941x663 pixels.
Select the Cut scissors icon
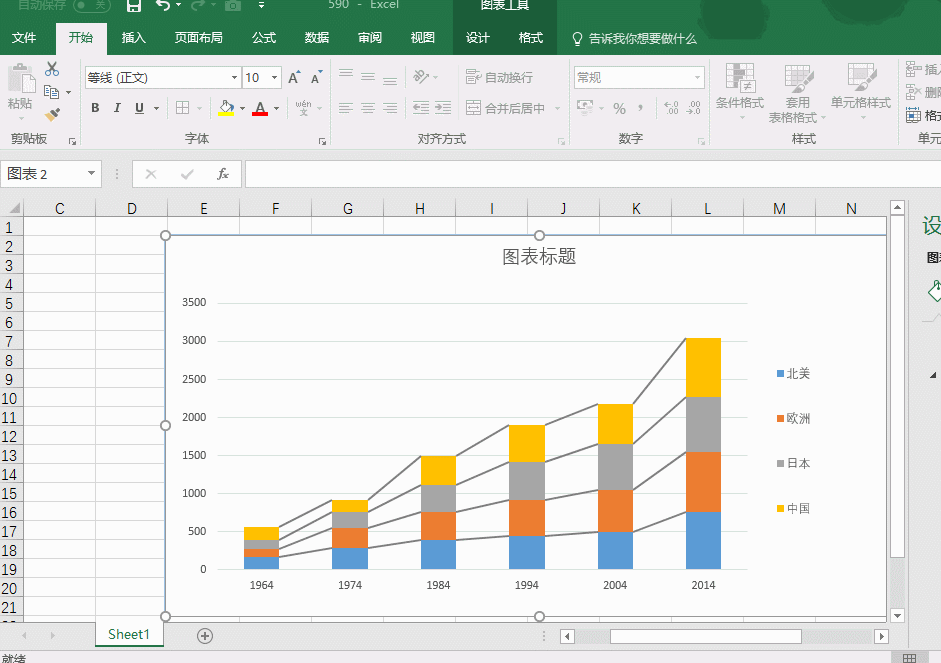[x=52, y=69]
